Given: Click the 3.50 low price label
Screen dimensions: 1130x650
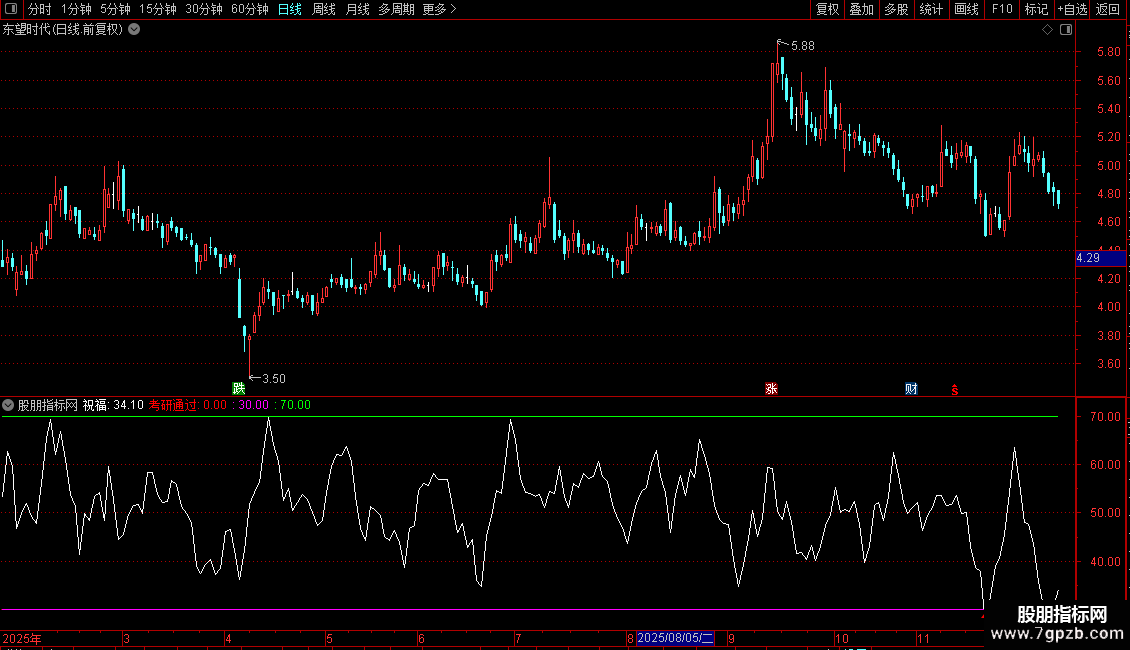Looking at the screenshot, I should point(274,379).
